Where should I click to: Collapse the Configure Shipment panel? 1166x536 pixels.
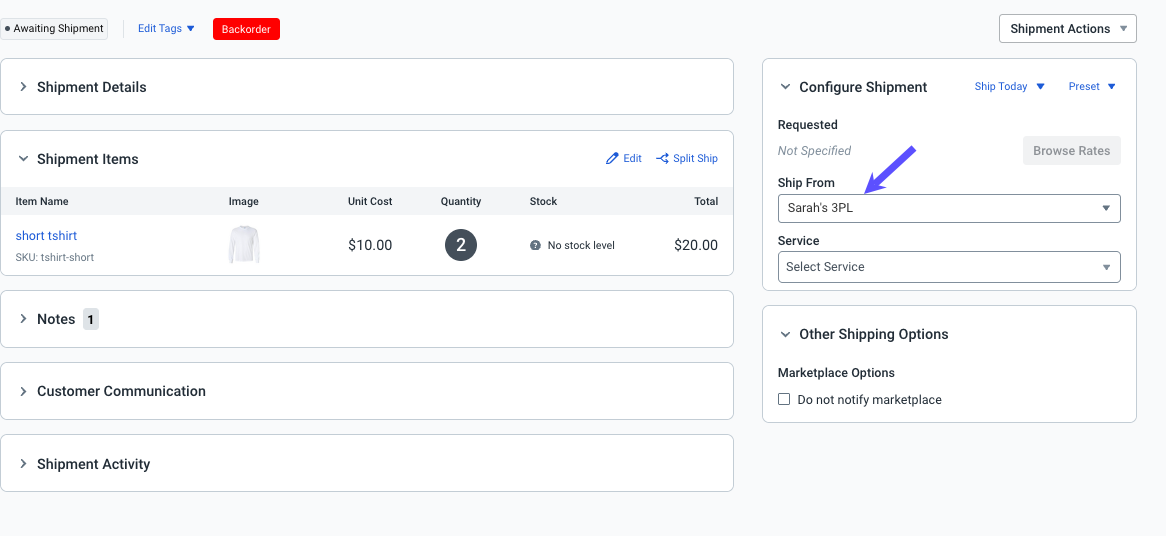[786, 87]
